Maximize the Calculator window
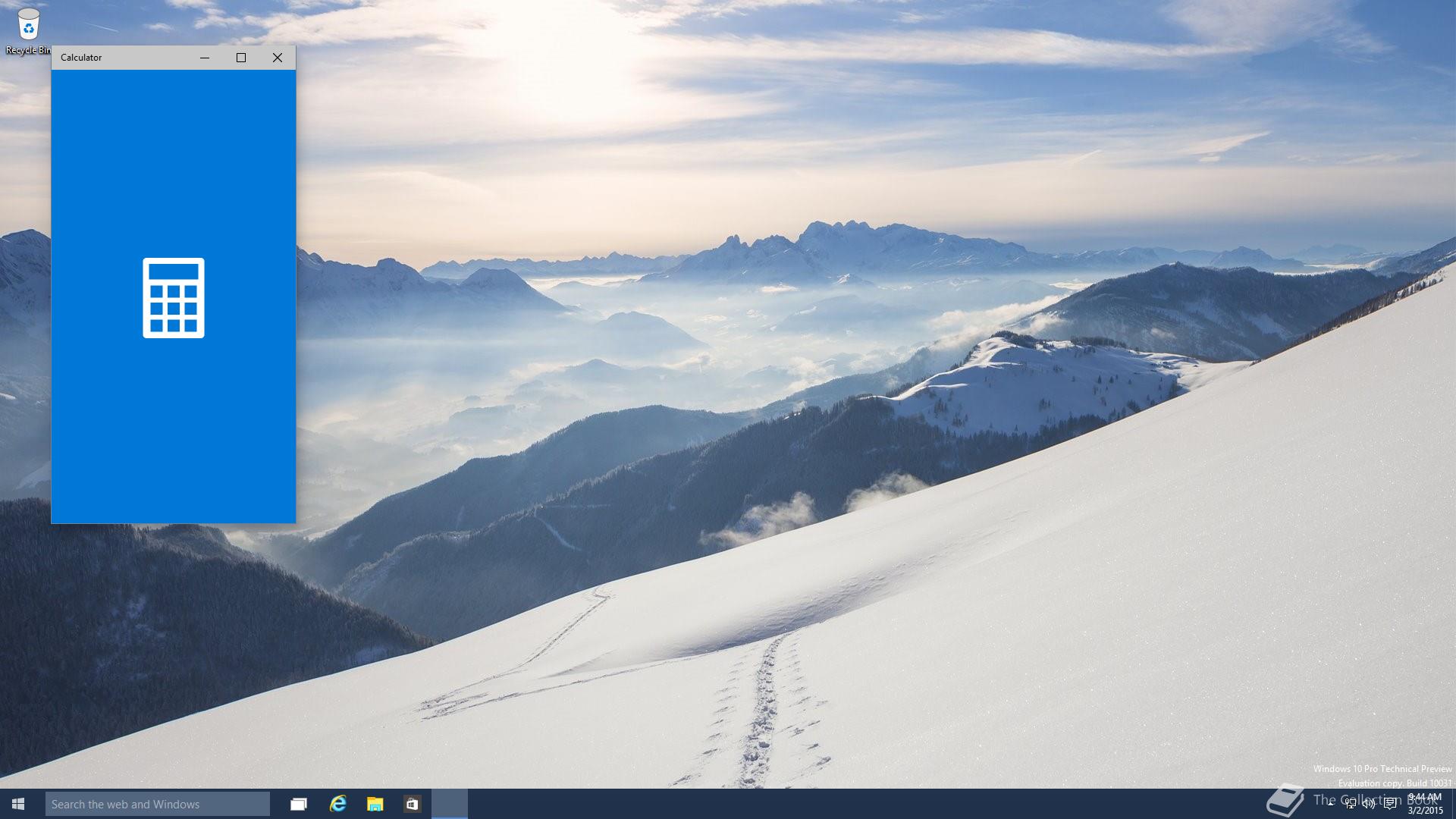The image size is (1456, 819). pyautogui.click(x=241, y=58)
